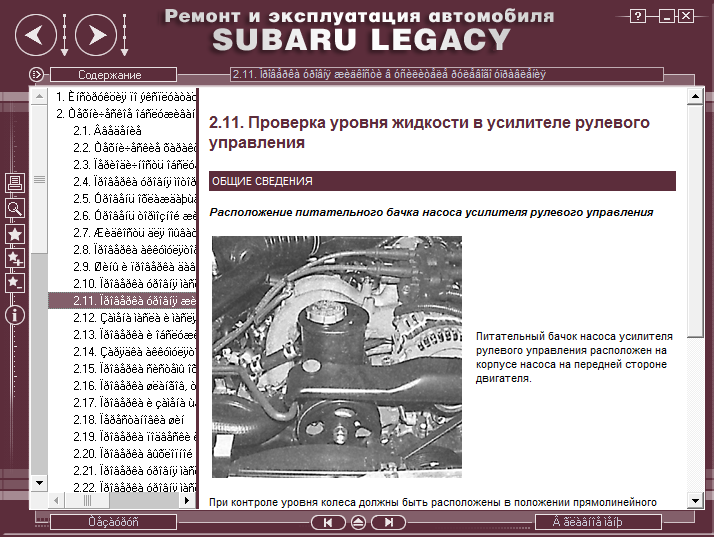Click contents vertical scrollbar thumb
The height and width of the screenshot is (537, 714).
point(39,179)
